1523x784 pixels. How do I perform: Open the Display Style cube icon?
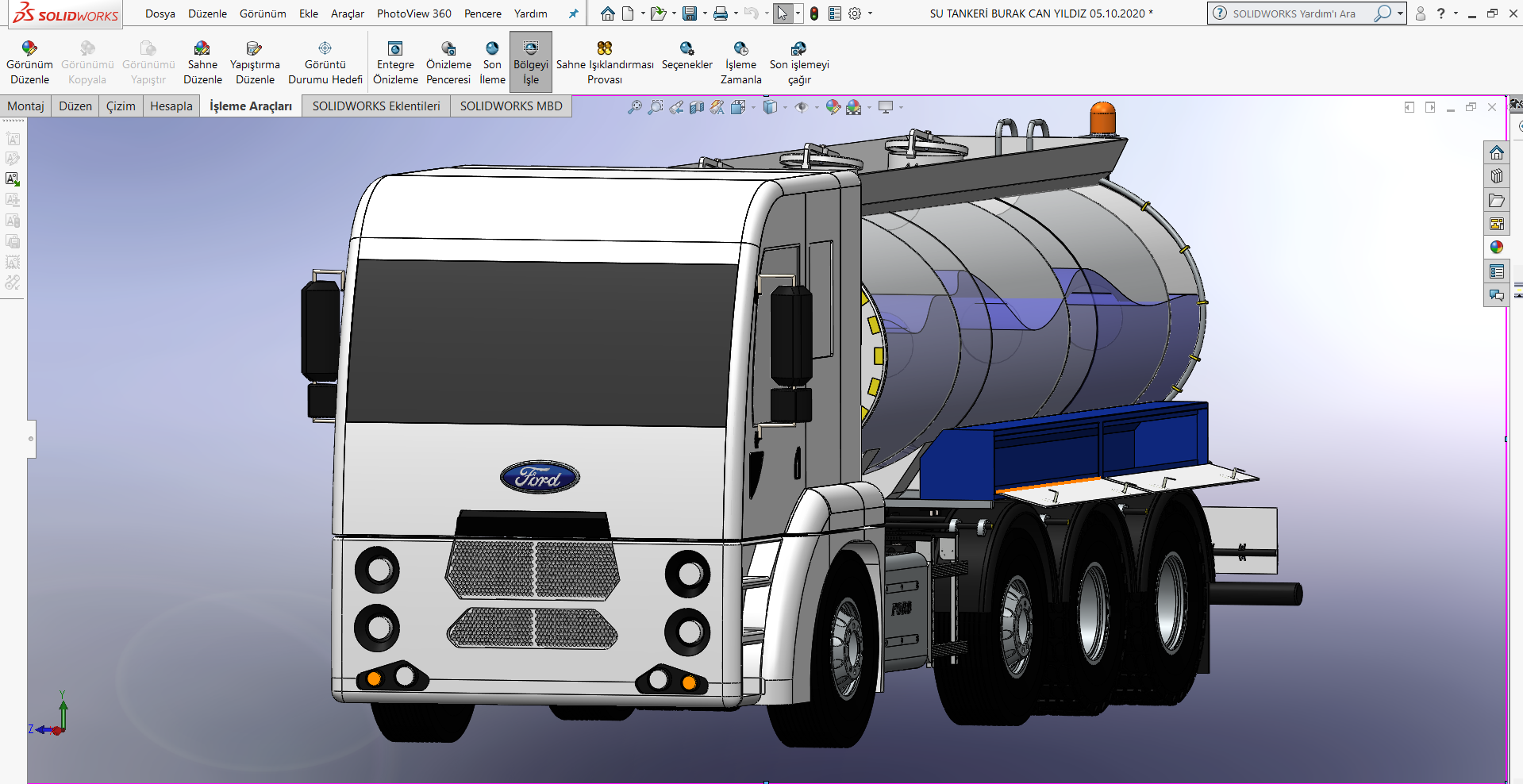[x=770, y=107]
